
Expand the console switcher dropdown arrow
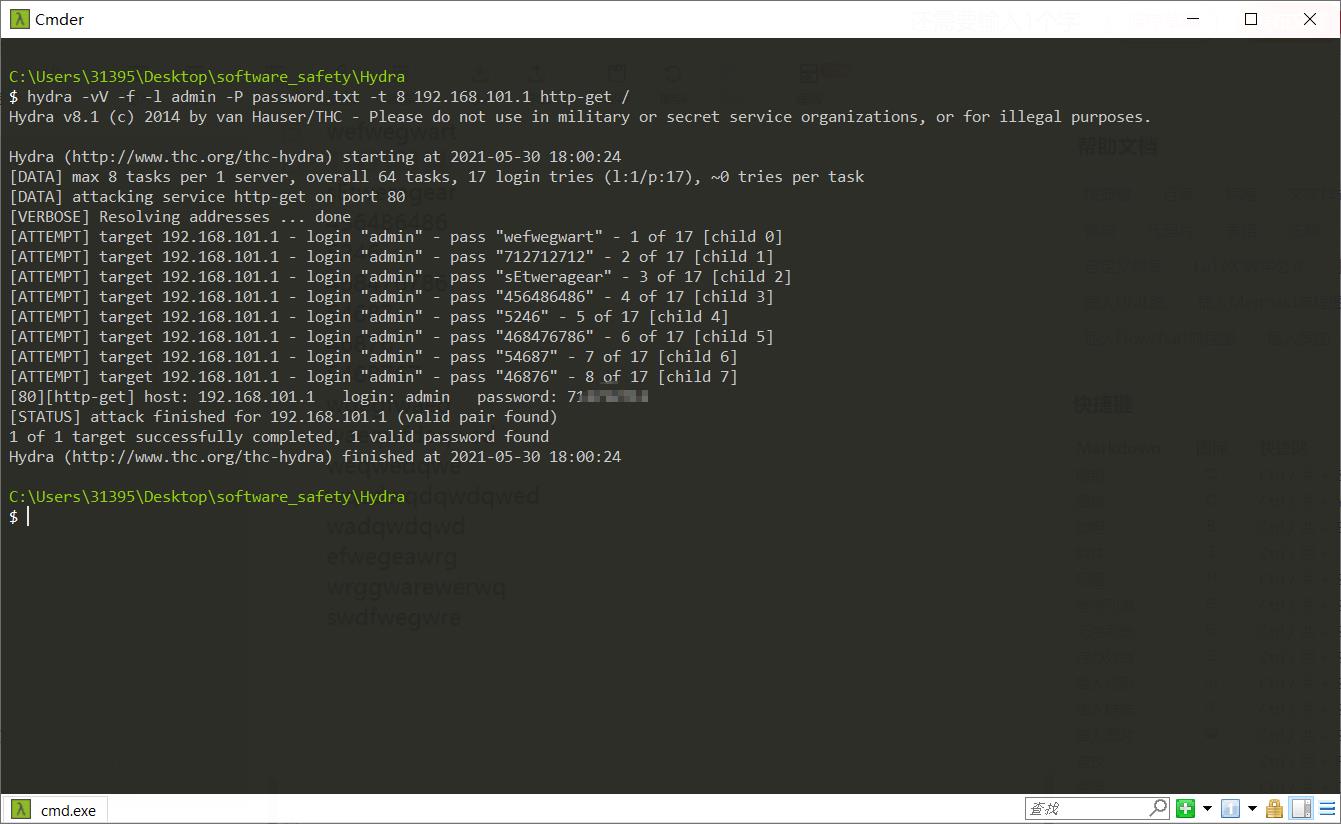point(1252,808)
